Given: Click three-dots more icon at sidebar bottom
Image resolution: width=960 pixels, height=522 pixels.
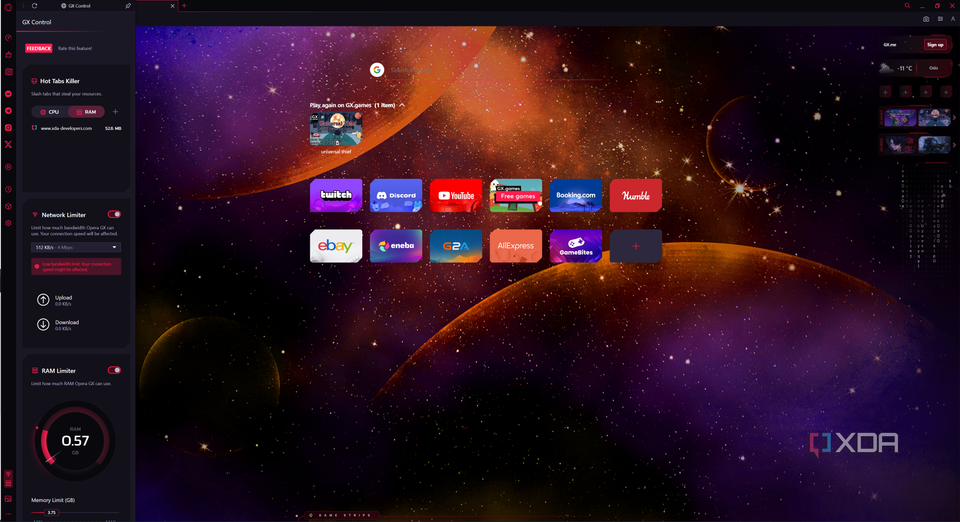Looking at the screenshot, I should coord(9,514).
